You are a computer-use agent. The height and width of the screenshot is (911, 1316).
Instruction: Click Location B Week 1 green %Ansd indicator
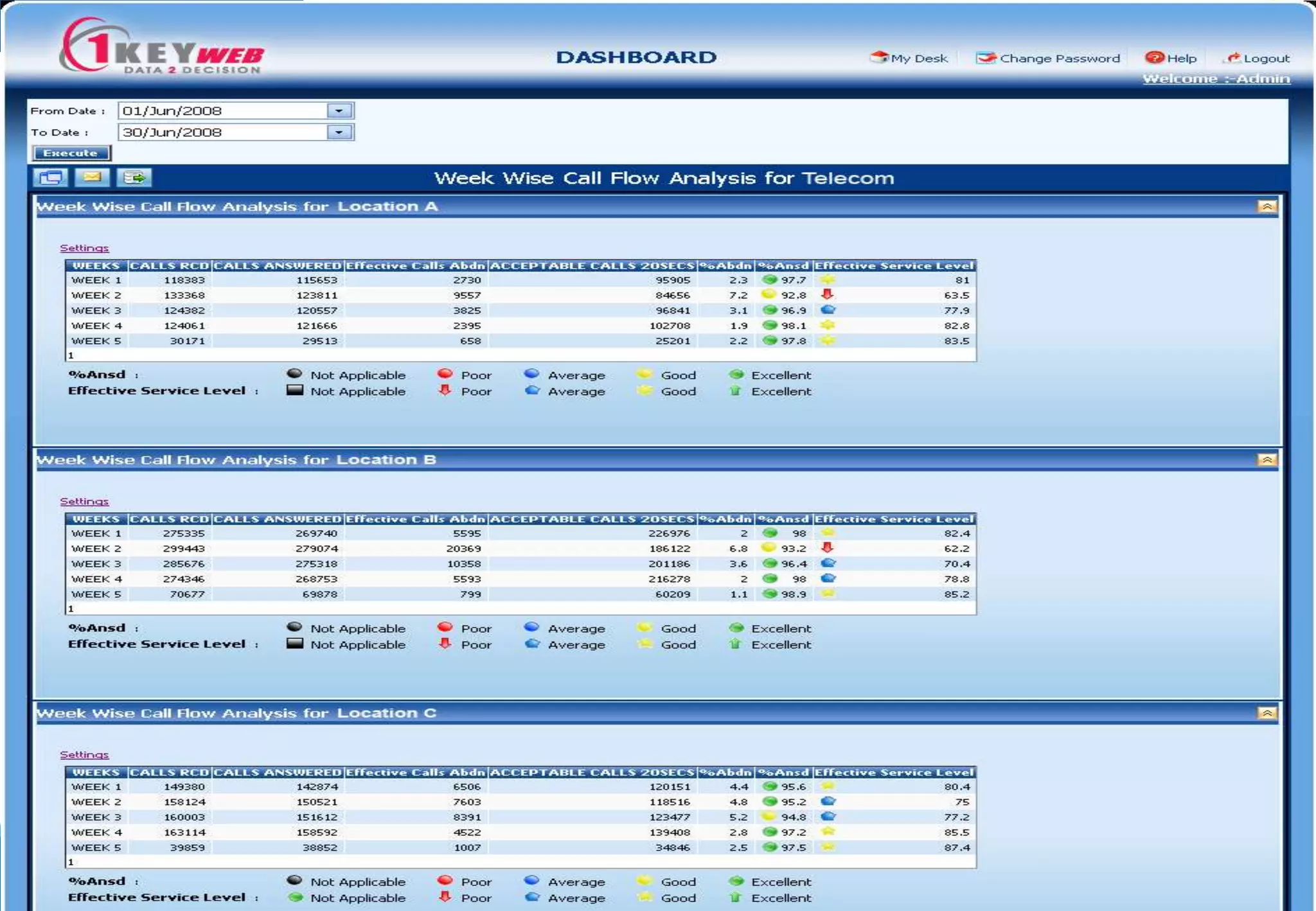tap(769, 533)
